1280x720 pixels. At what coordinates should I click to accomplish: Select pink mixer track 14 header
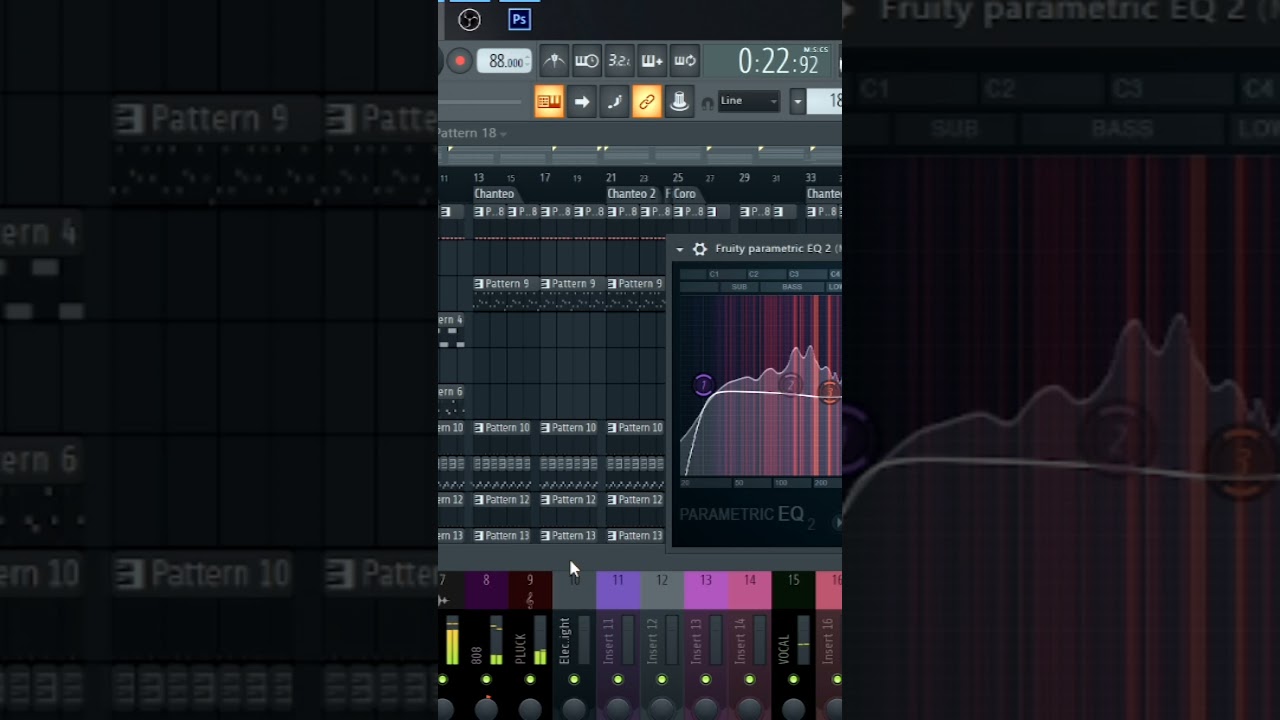[750, 590]
